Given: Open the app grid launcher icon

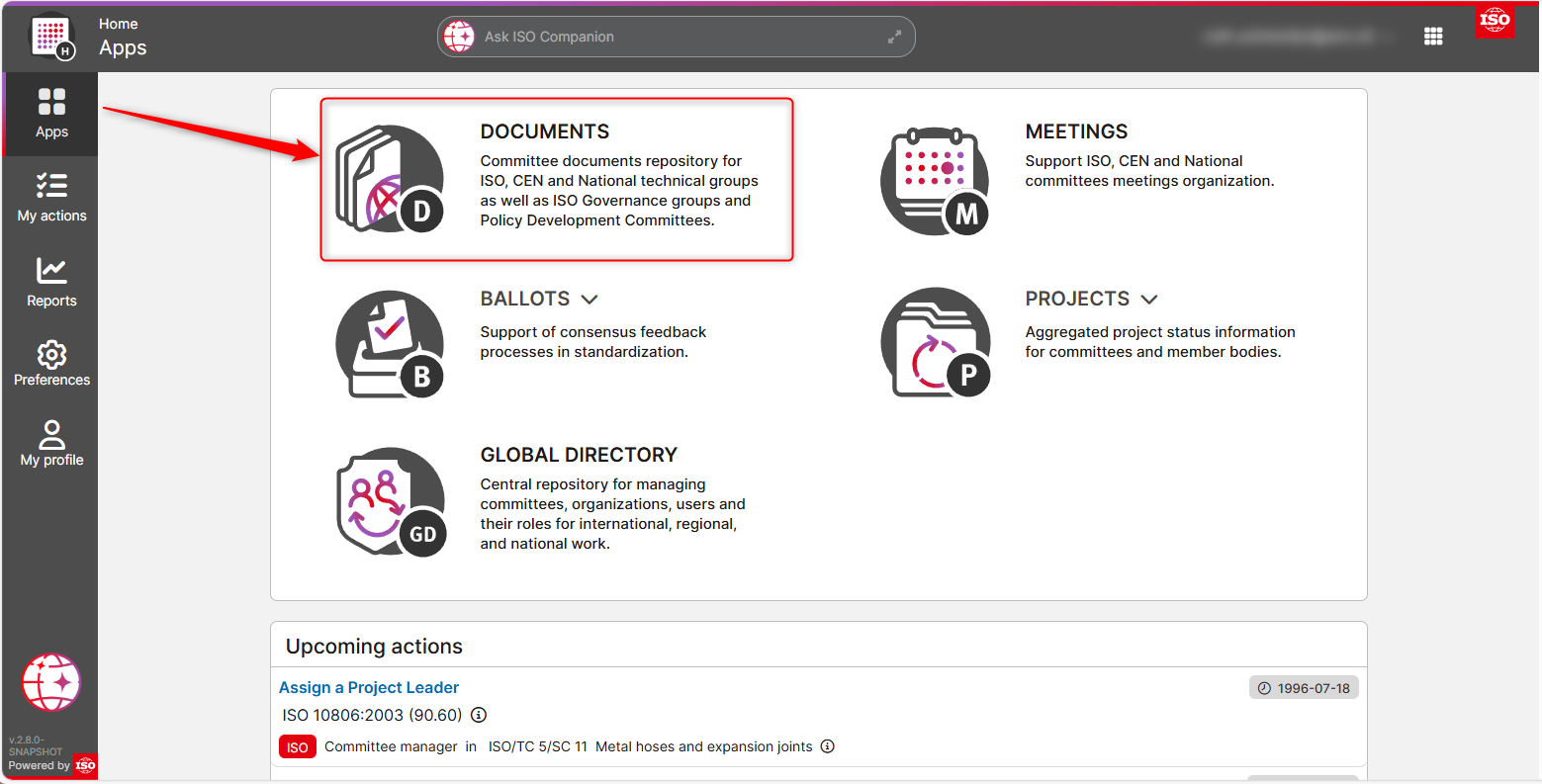Looking at the screenshot, I should (x=1433, y=37).
